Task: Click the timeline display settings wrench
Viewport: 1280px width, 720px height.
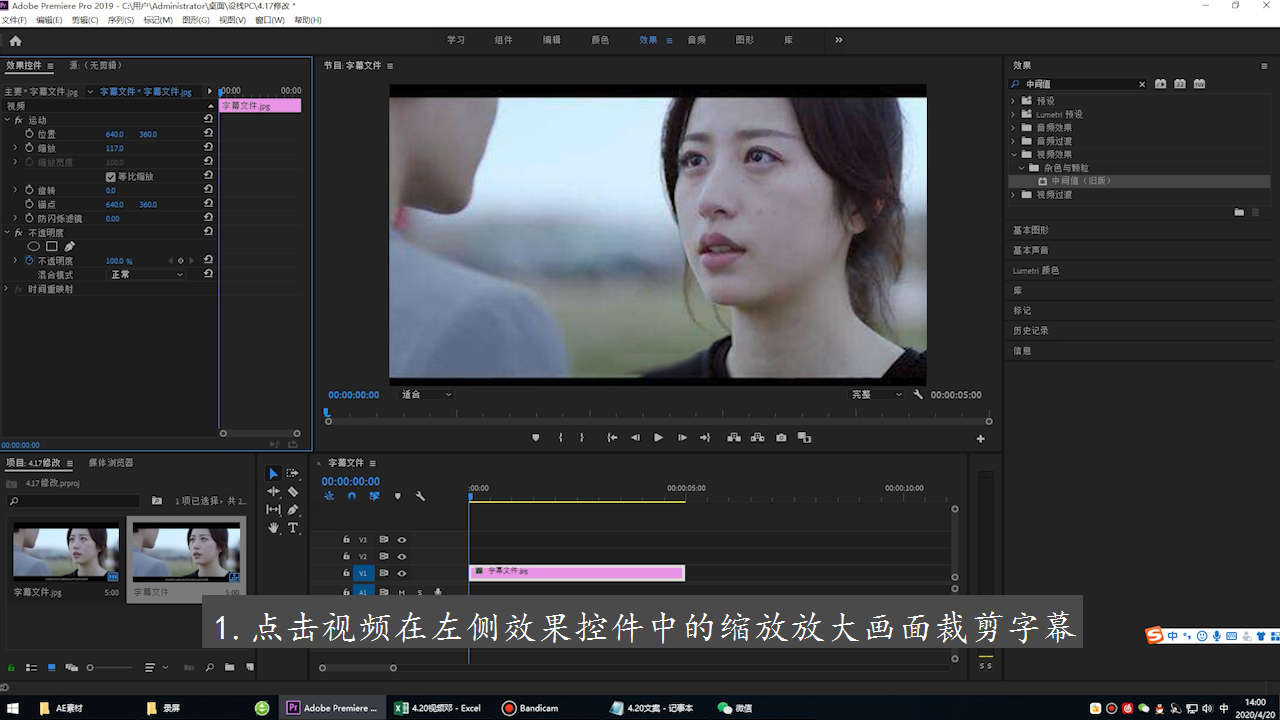Action: tap(420, 496)
